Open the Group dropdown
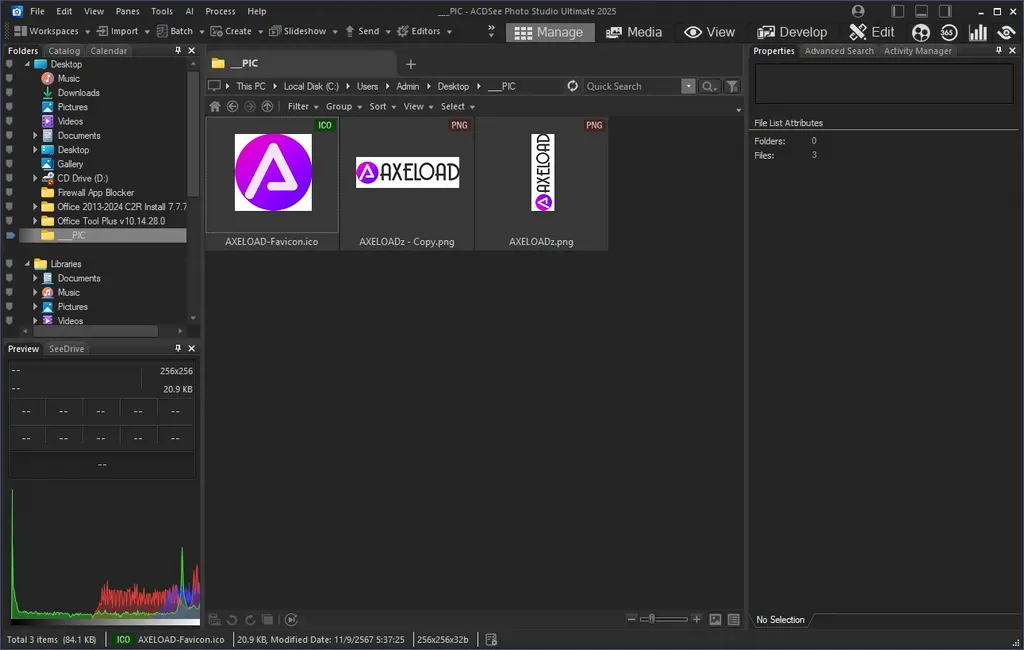Image resolution: width=1024 pixels, height=650 pixels. (x=344, y=106)
